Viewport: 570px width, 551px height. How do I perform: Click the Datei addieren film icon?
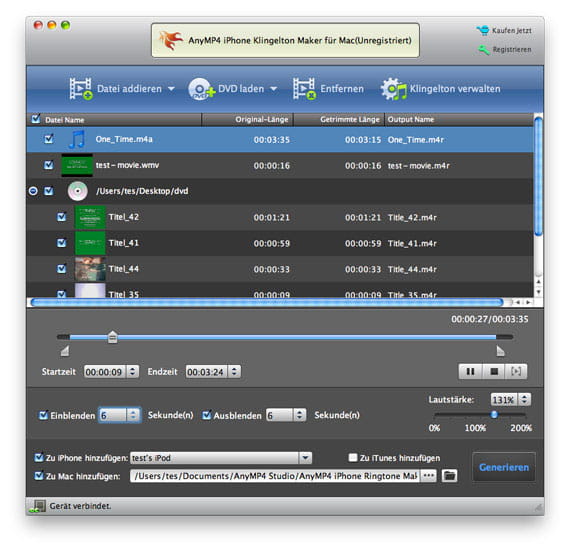pyautogui.click(x=81, y=89)
